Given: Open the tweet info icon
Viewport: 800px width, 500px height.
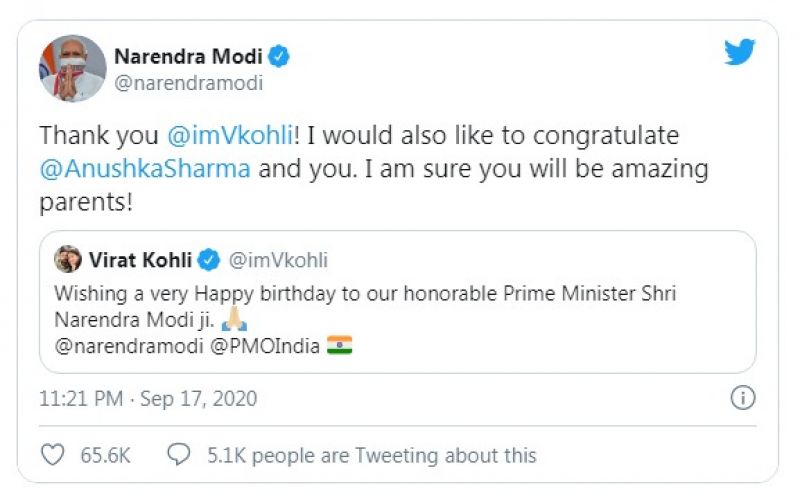Looking at the screenshot, I should click(742, 398).
